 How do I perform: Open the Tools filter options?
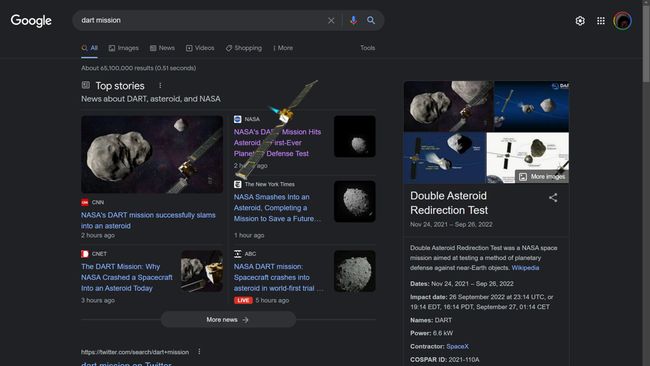[368, 48]
